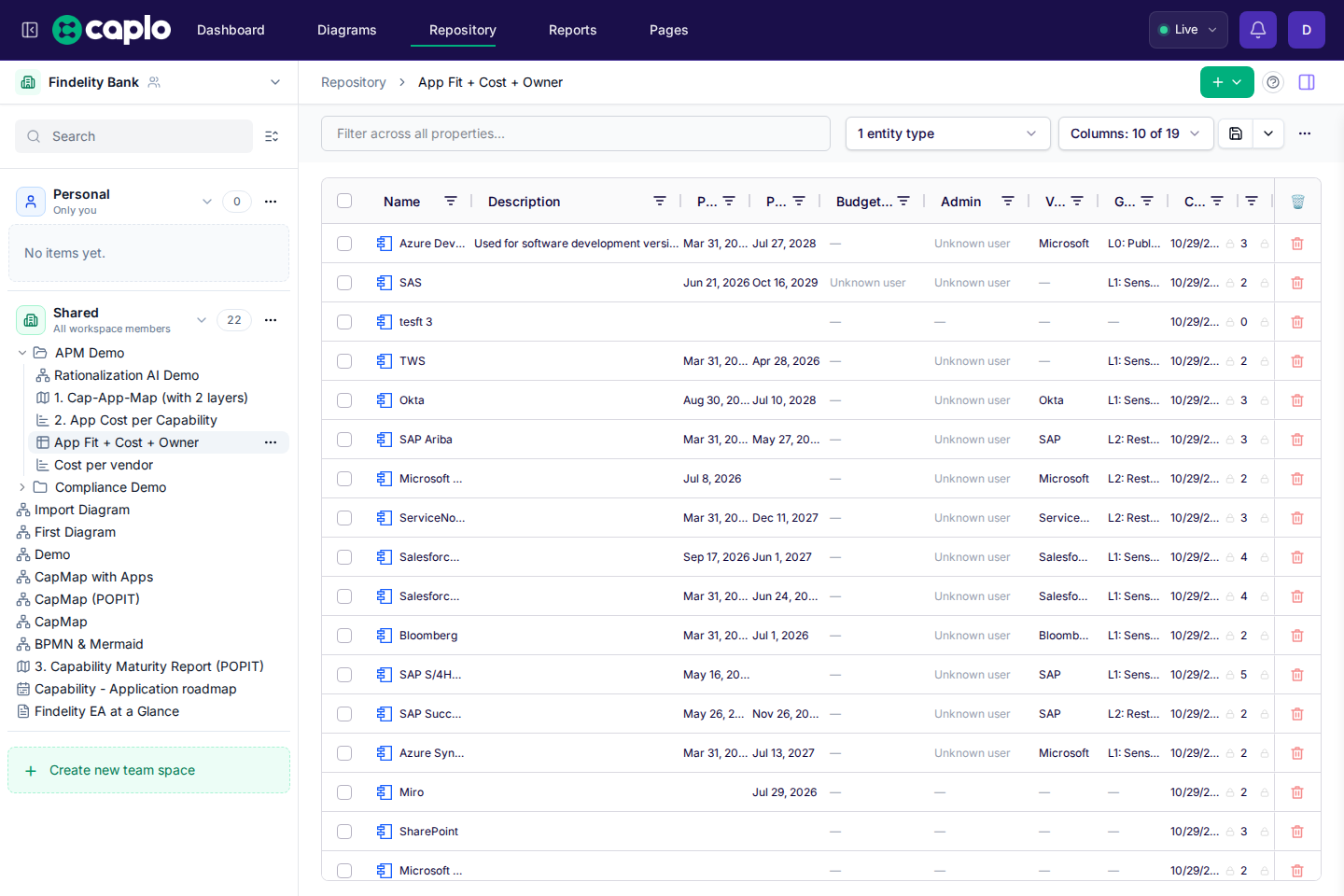Click the toolbar three-dots more menu
This screenshot has width=1344, height=896.
(x=1305, y=133)
